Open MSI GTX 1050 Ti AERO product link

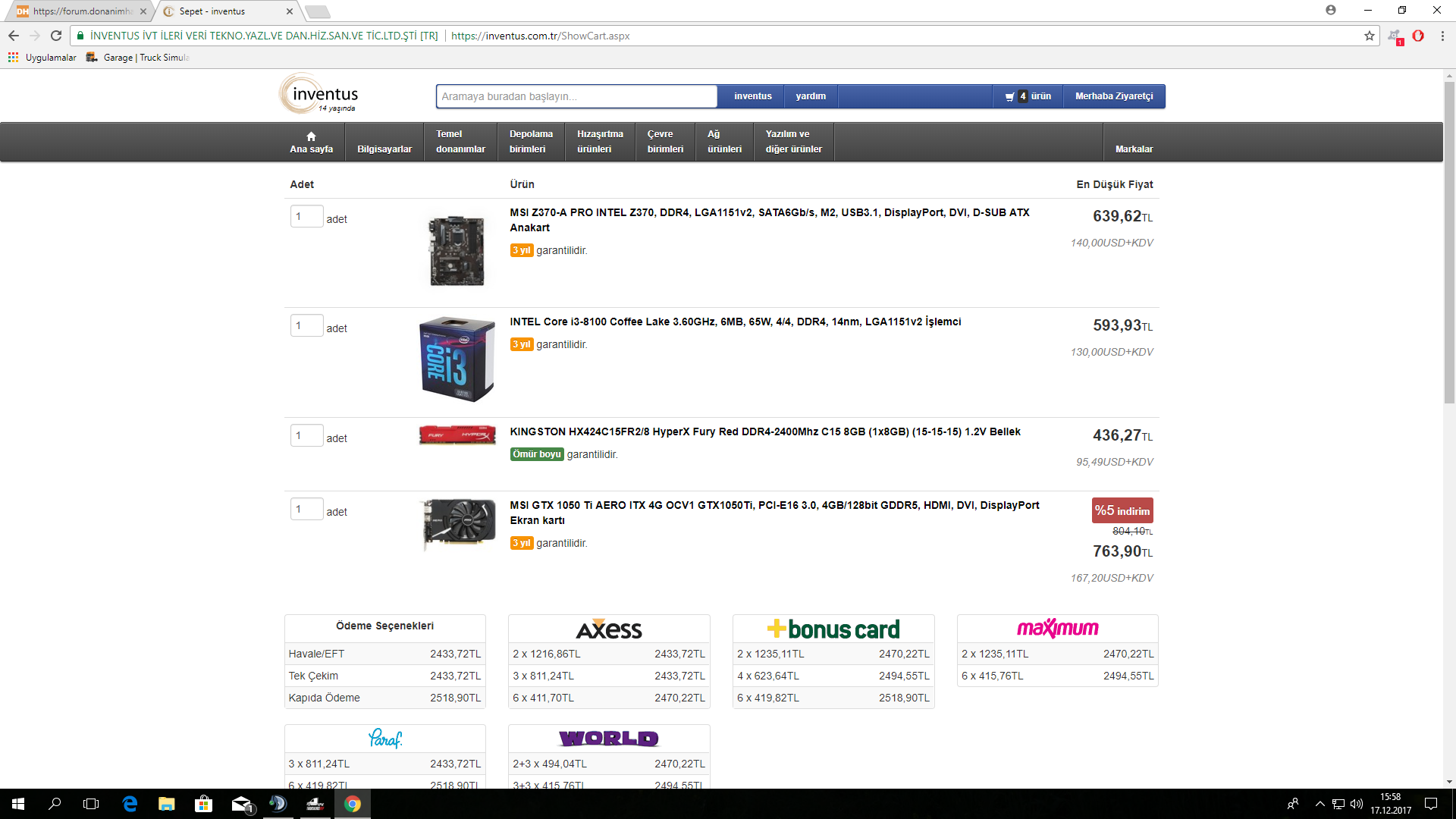[774, 513]
